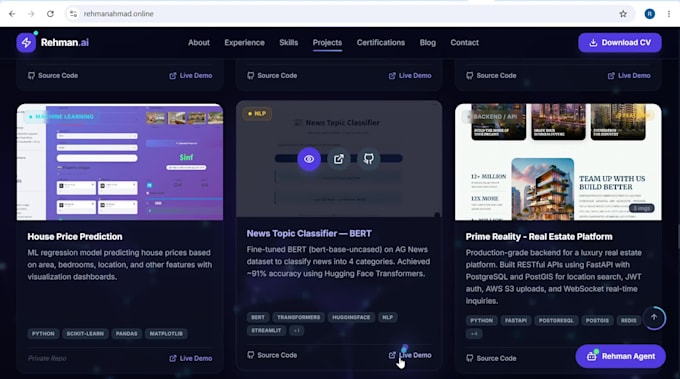Click the POSTGRESQL tag
The image size is (680, 379).
pyautogui.click(x=556, y=320)
